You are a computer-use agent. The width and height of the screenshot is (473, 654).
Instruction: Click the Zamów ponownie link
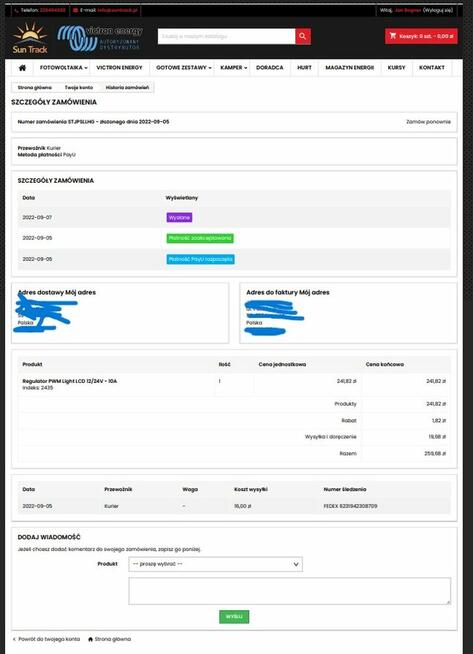[x=428, y=122]
